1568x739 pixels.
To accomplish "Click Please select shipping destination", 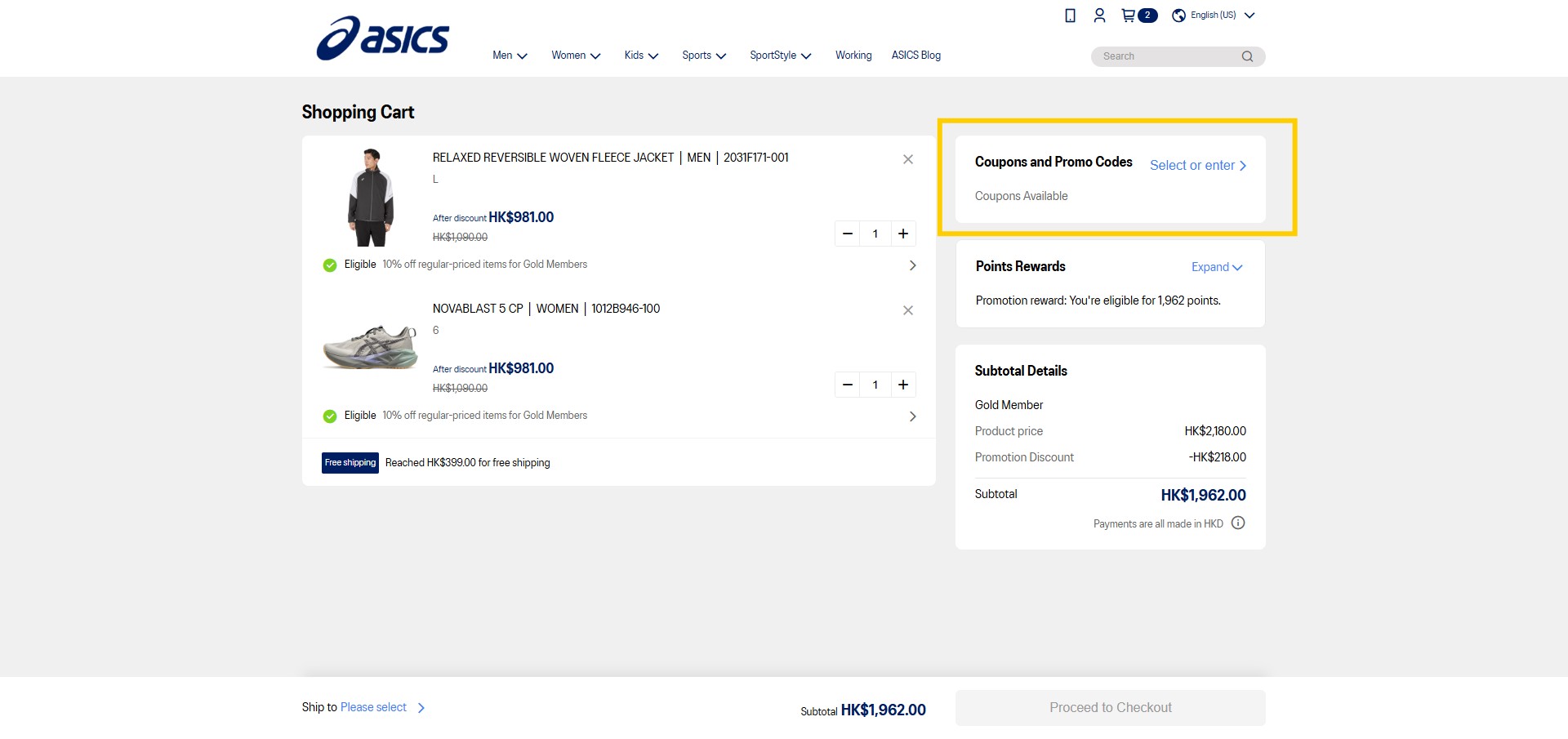I will click(x=373, y=707).
